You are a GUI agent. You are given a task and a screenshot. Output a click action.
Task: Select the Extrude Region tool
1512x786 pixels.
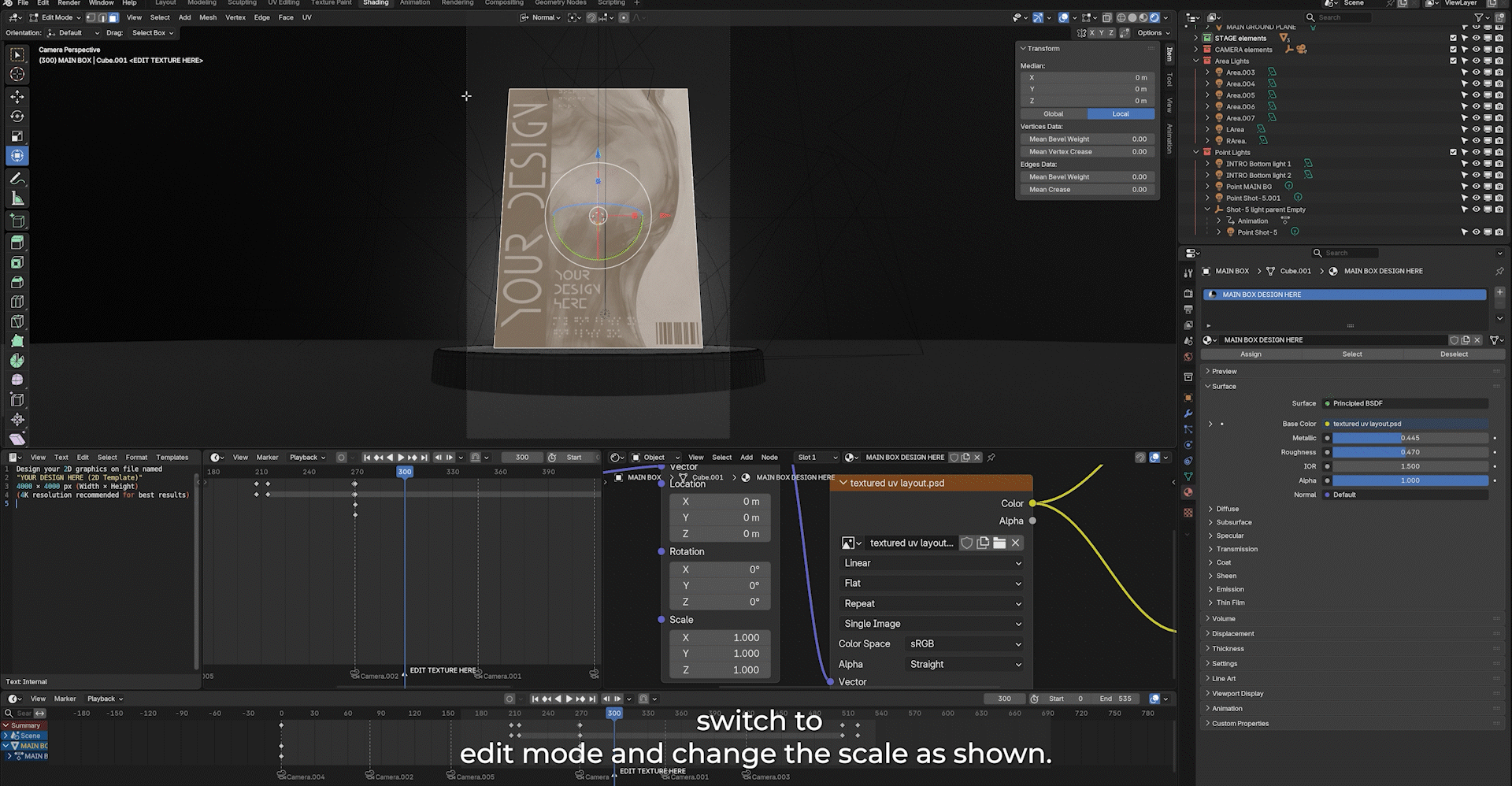coord(17,243)
